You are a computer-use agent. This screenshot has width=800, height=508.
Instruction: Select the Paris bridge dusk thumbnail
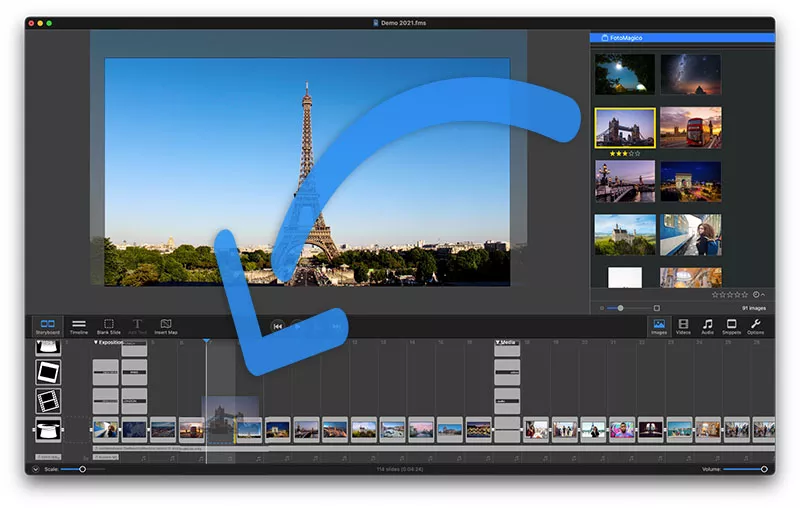[625, 182]
